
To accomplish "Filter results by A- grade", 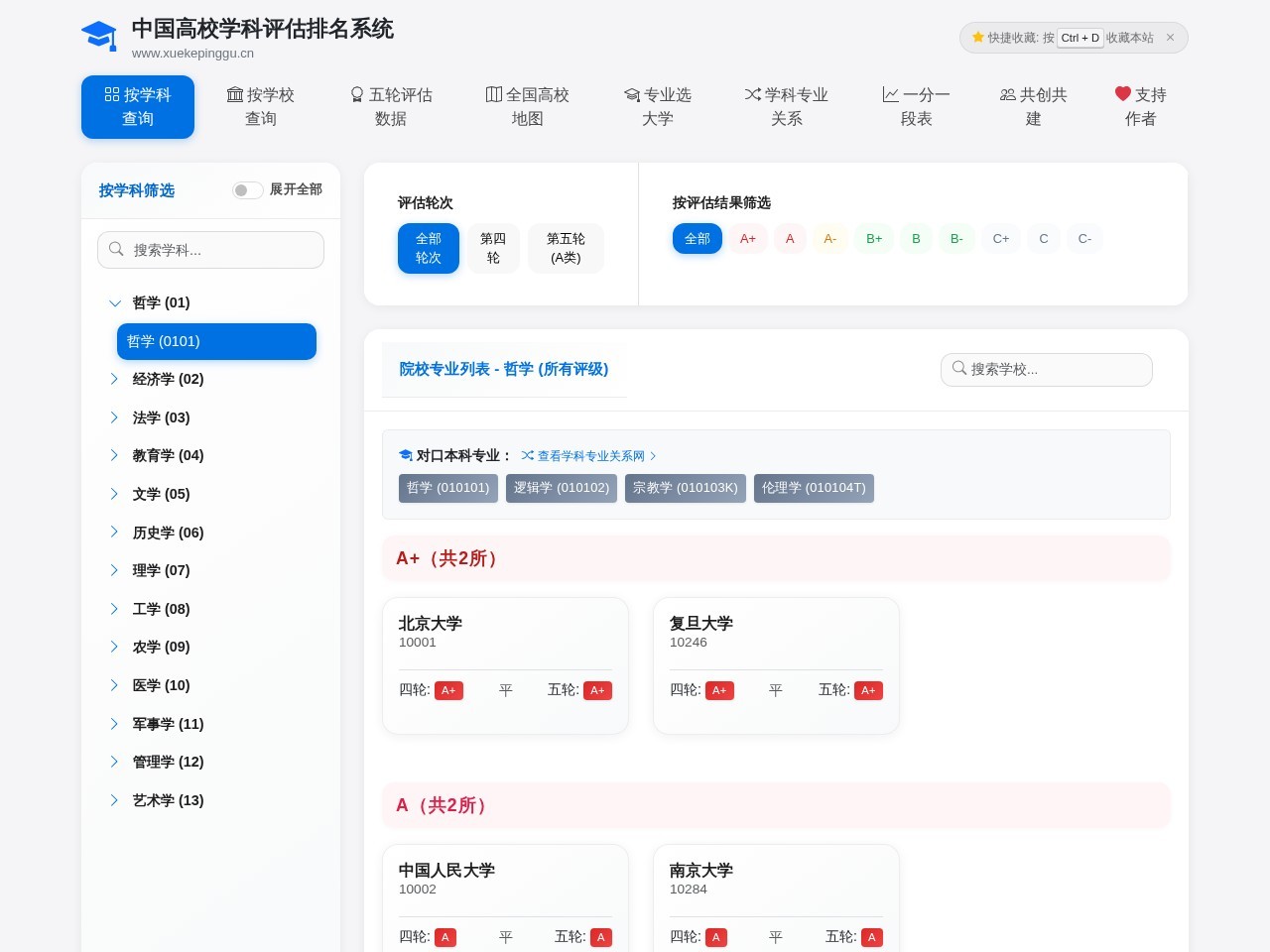I will click(830, 239).
